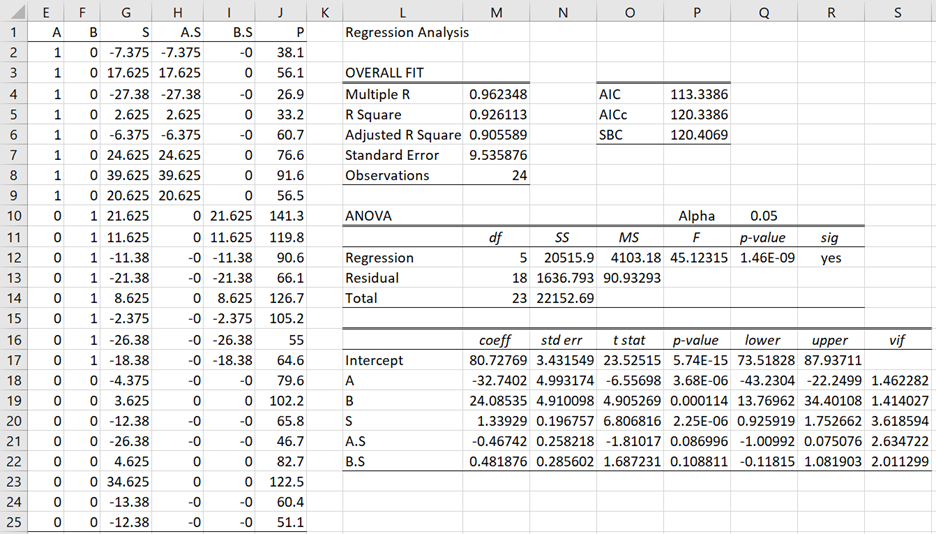Click the 'vif' column label

pyautogui.click(x=897, y=340)
